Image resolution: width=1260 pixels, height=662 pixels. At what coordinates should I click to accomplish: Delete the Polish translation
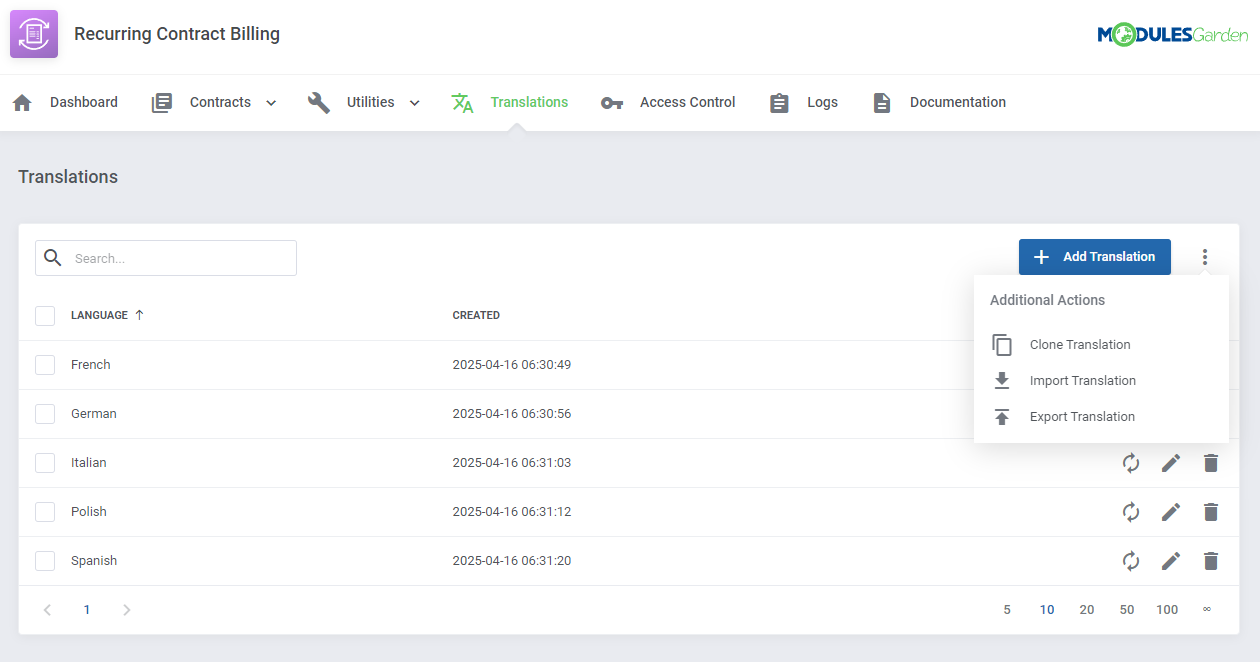coord(1211,512)
